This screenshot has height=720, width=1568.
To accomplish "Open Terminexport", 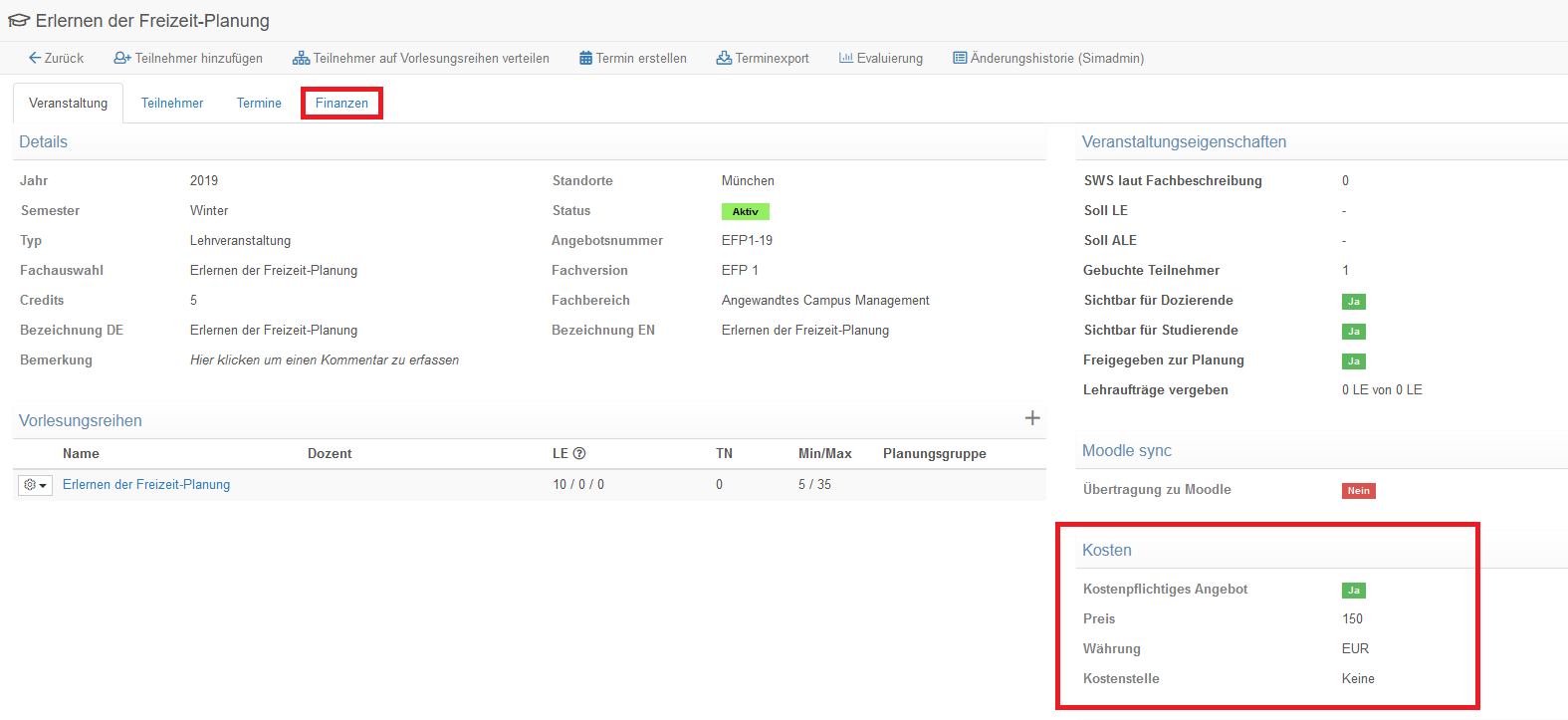I will 763,58.
